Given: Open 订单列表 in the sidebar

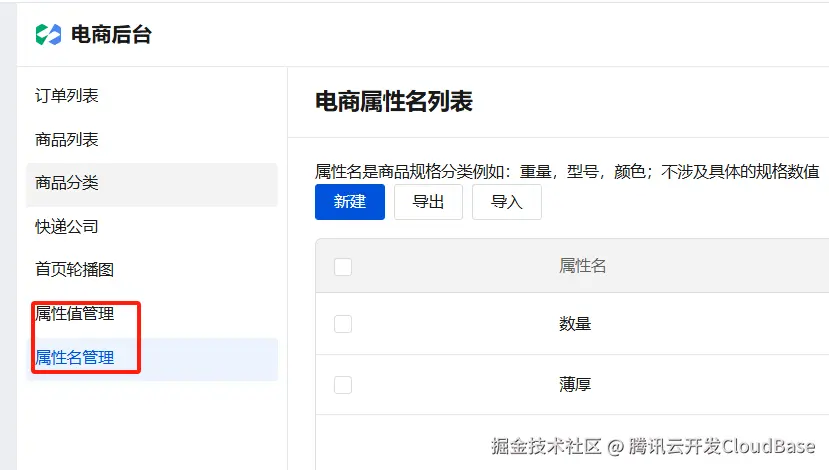Looking at the screenshot, I should pyautogui.click(x=67, y=96).
